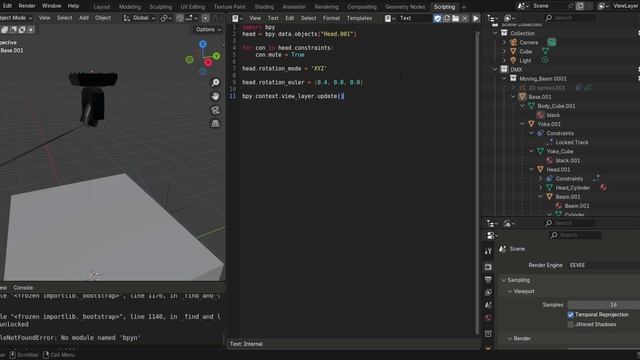This screenshot has width=640, height=360.
Task: Click the outliner search field
Action: [x=570, y=18]
